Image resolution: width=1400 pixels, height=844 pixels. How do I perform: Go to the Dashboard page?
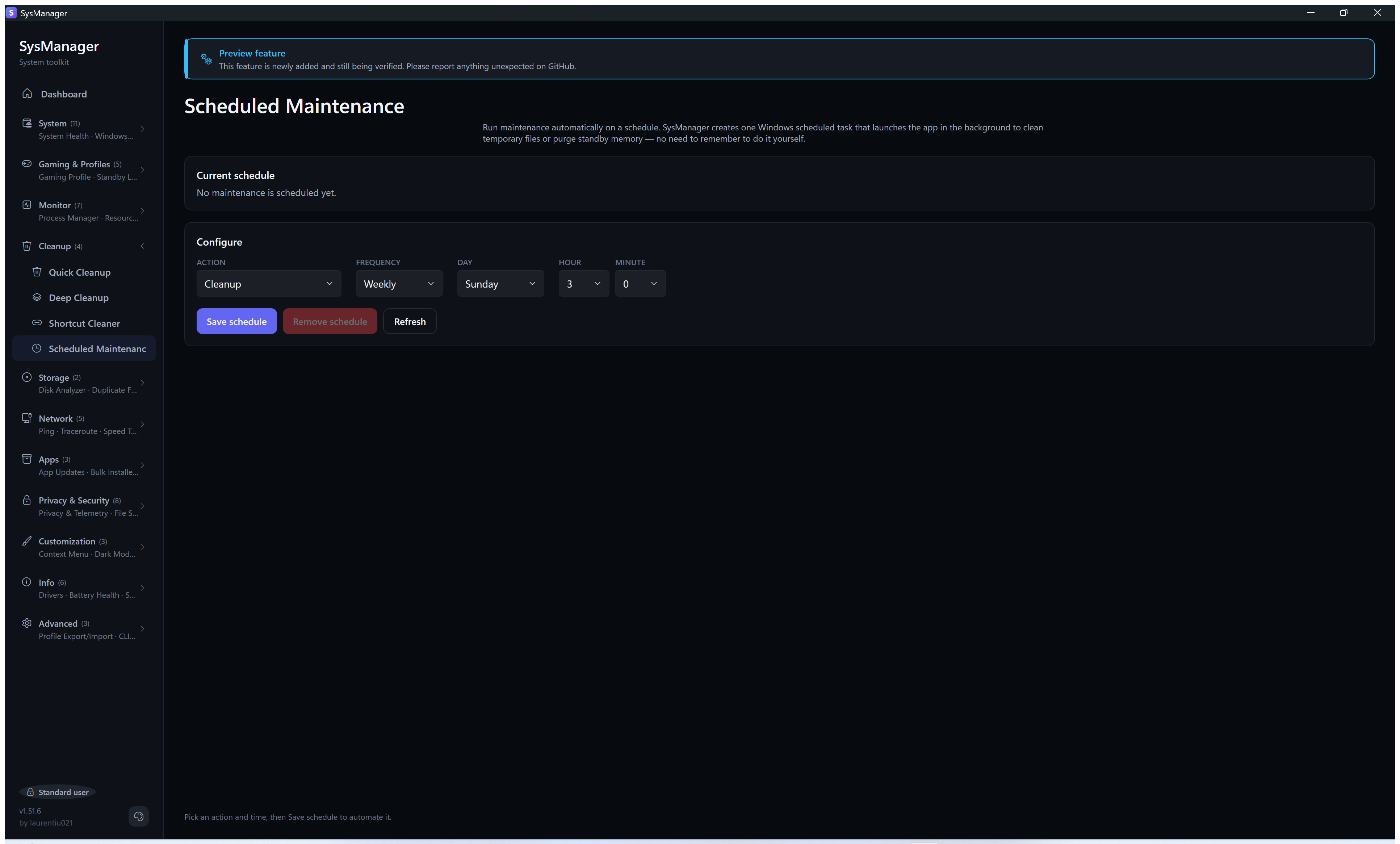[x=84, y=94]
